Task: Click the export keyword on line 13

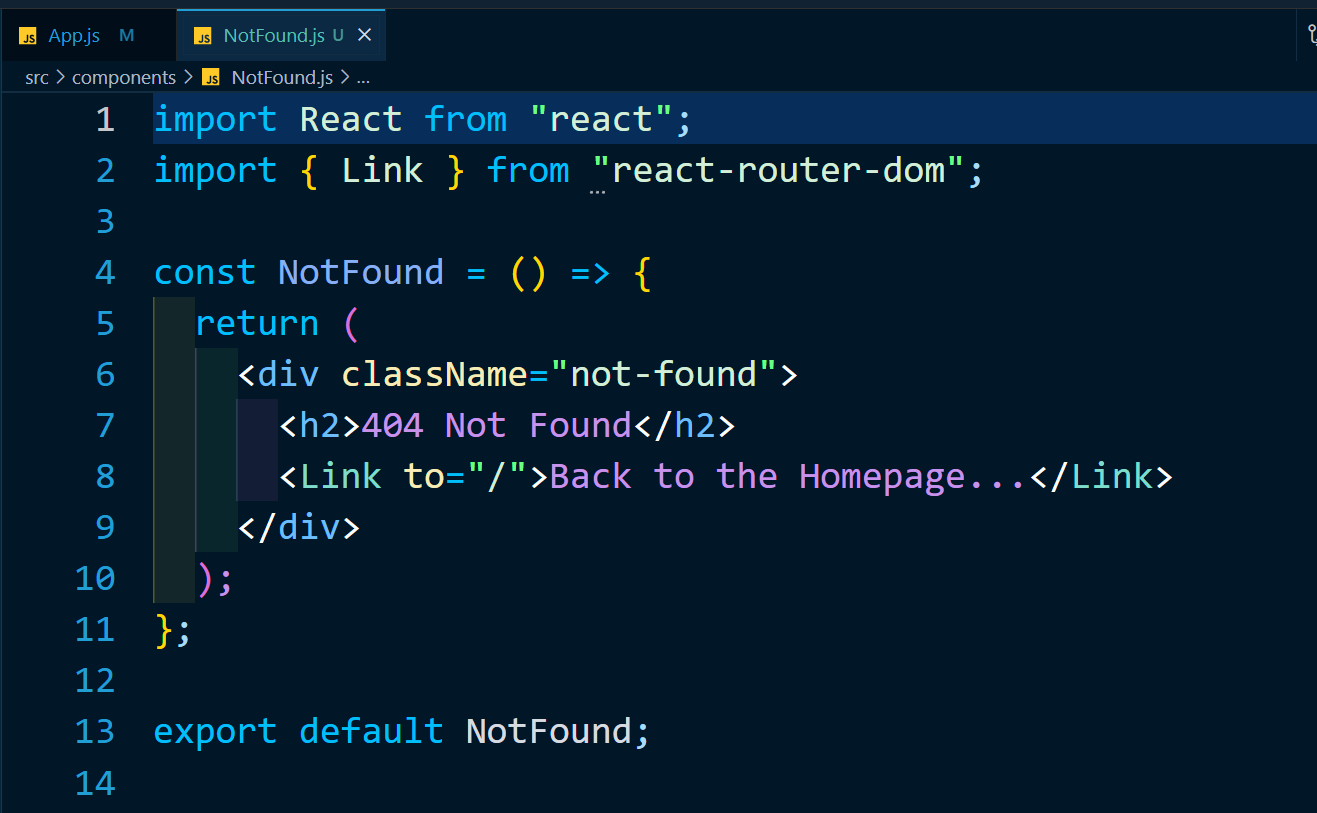Action: pos(215,732)
